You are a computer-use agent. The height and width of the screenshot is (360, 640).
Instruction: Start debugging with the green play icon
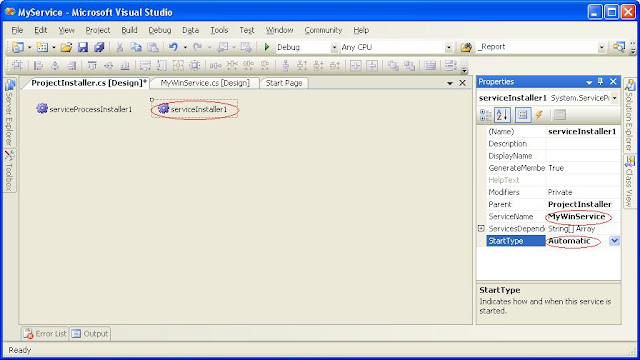click(x=267, y=47)
